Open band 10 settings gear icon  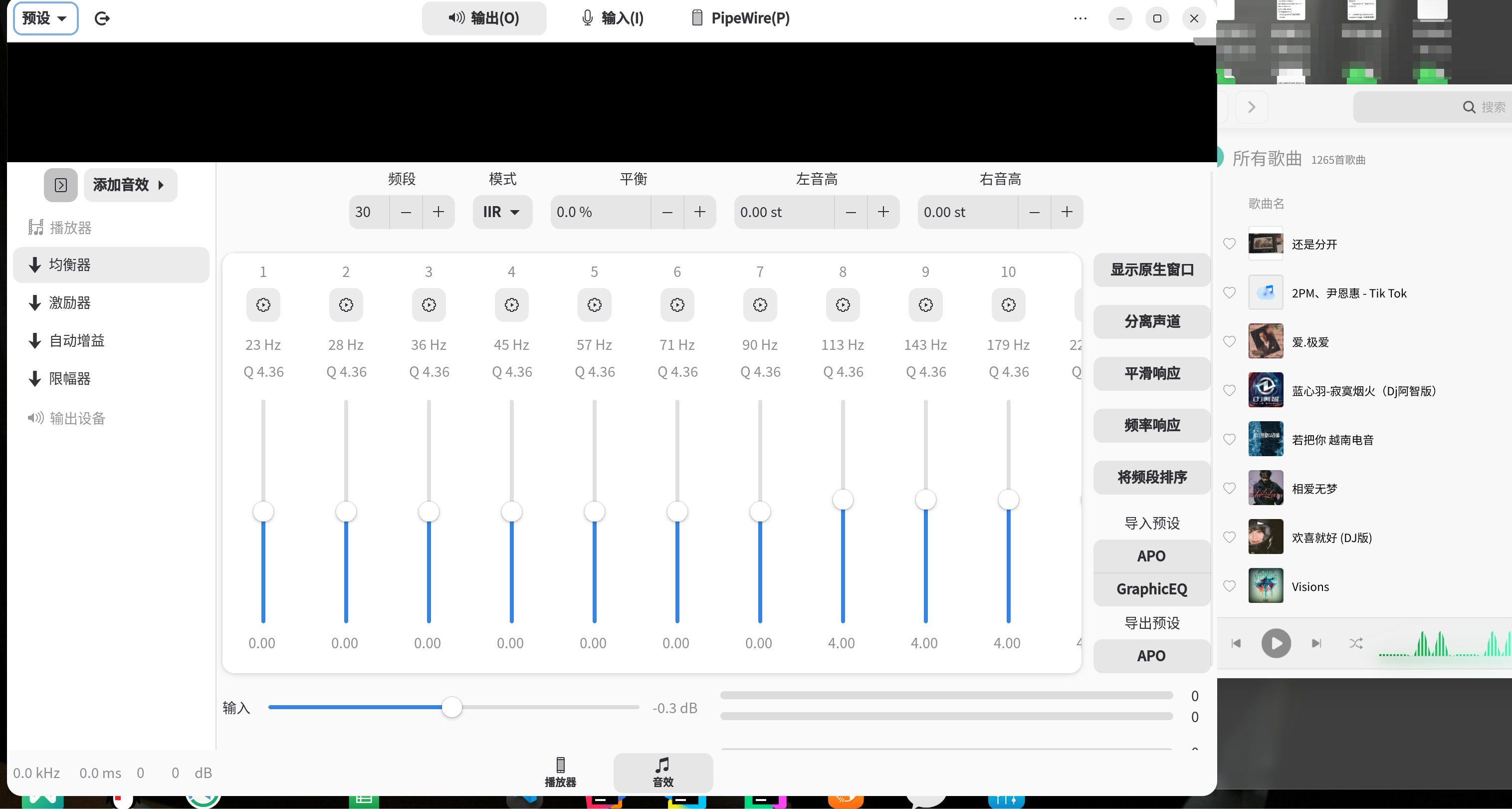pos(1008,305)
